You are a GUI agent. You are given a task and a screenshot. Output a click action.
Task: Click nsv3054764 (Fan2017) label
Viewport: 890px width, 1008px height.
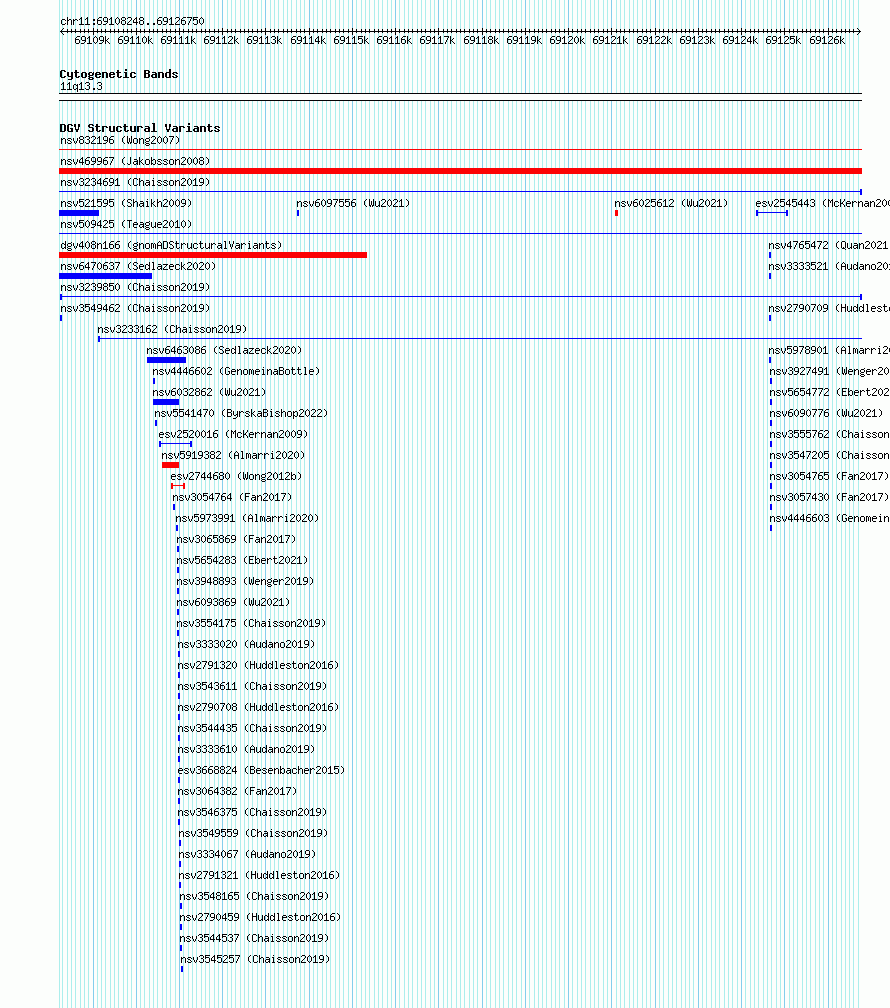[232, 498]
